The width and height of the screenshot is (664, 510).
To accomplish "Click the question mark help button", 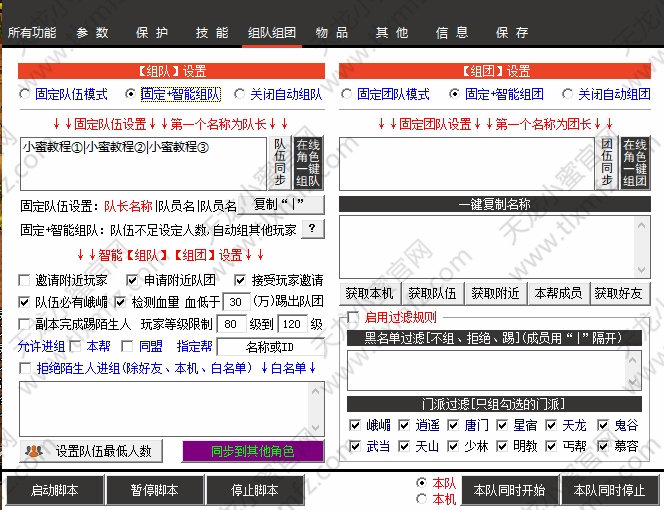I will (x=313, y=229).
